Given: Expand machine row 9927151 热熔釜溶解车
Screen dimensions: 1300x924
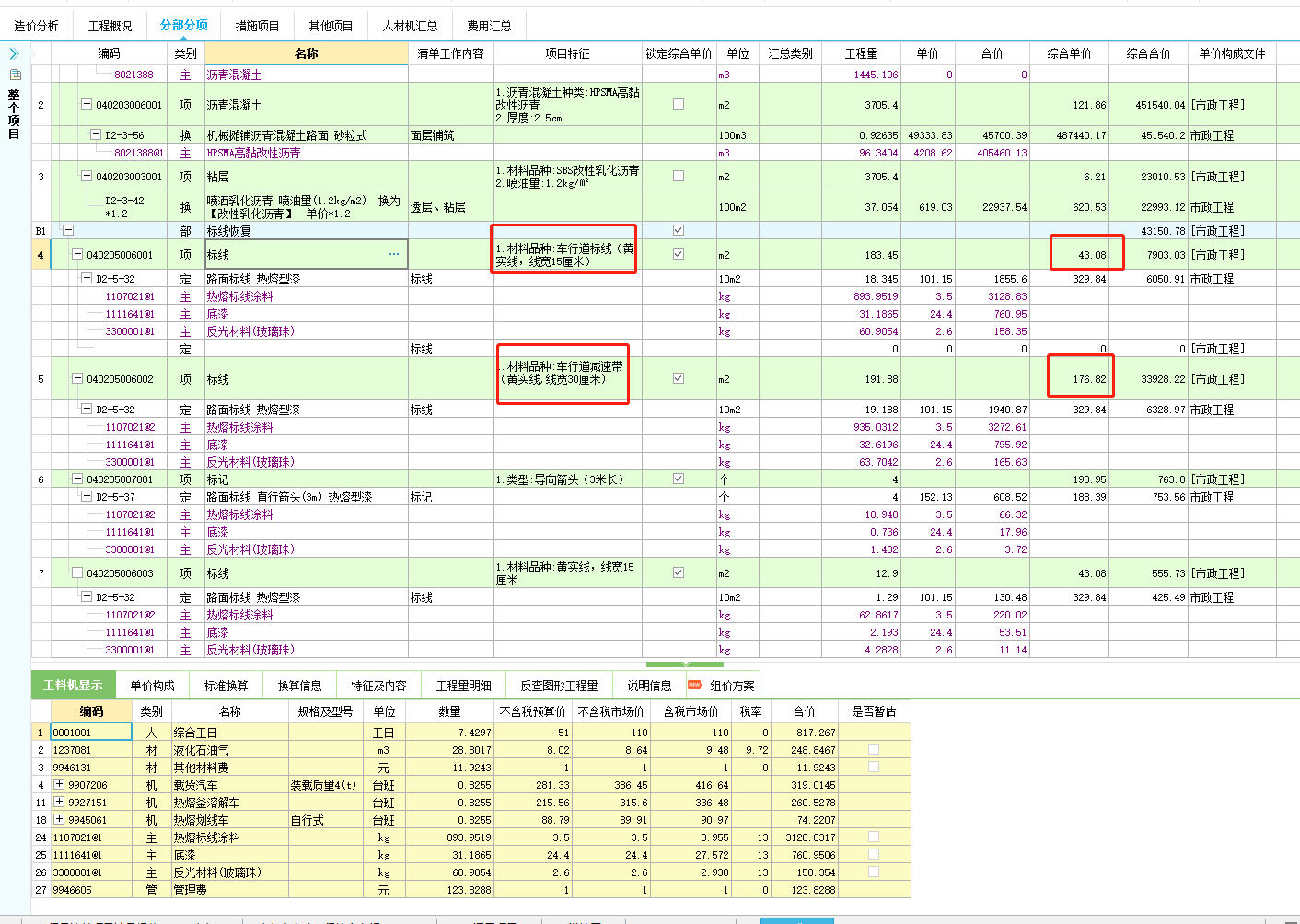Looking at the screenshot, I should coord(59,803).
